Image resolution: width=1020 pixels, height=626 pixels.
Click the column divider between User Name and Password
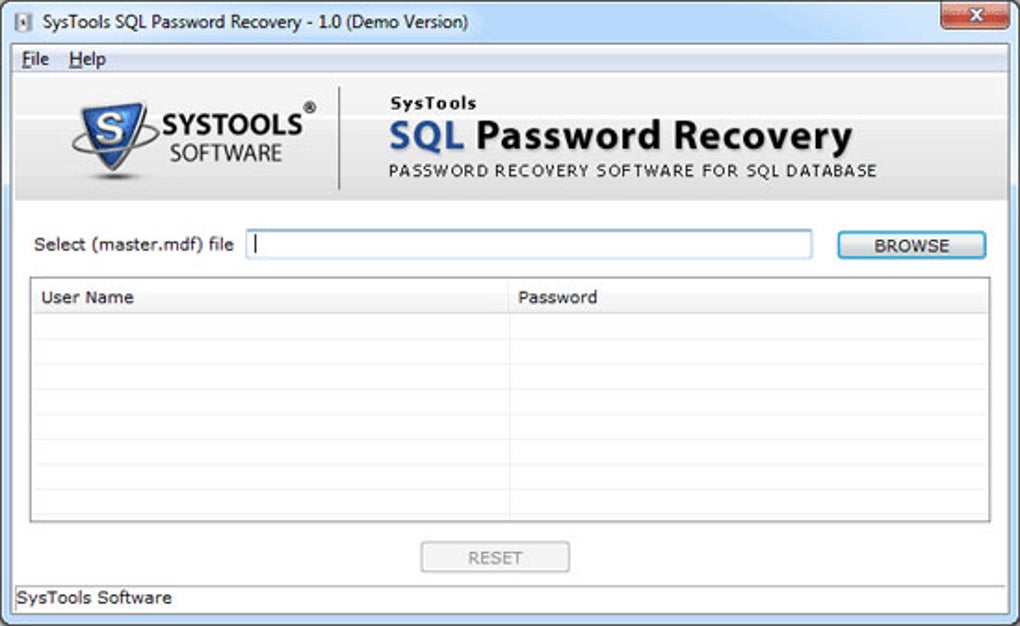pos(510,297)
